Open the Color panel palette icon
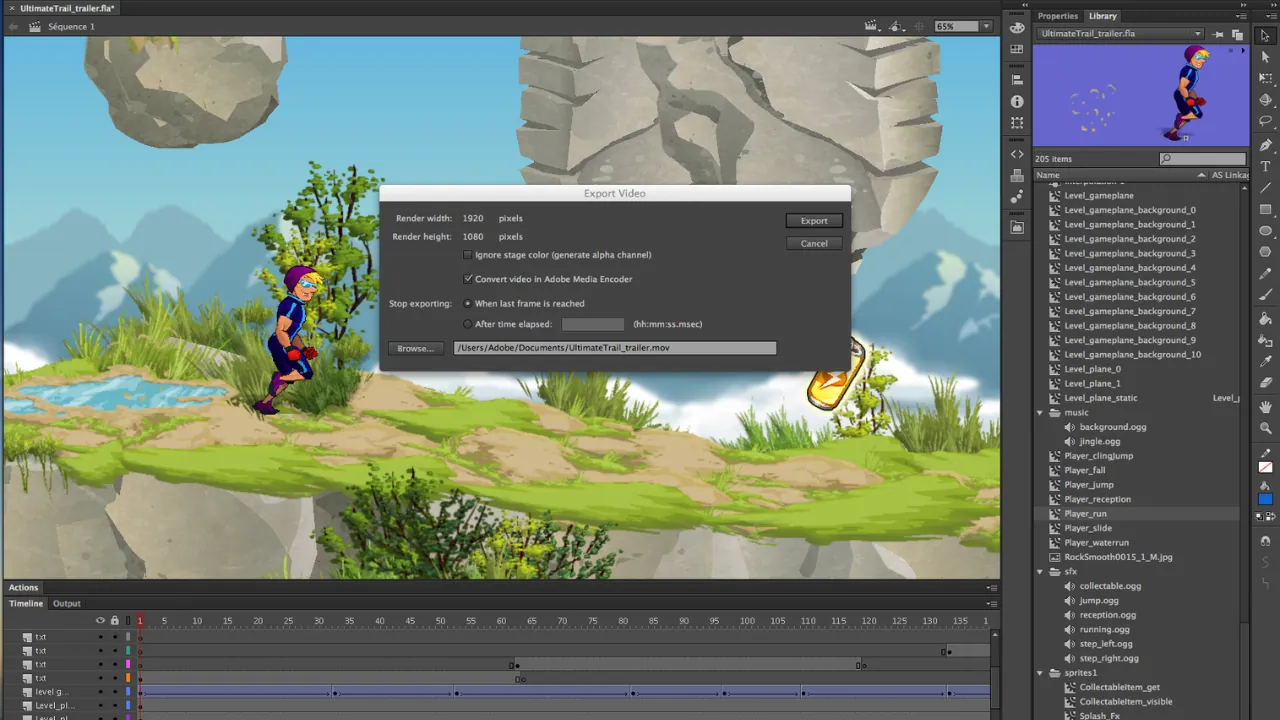1280x720 pixels. pyautogui.click(x=1017, y=28)
